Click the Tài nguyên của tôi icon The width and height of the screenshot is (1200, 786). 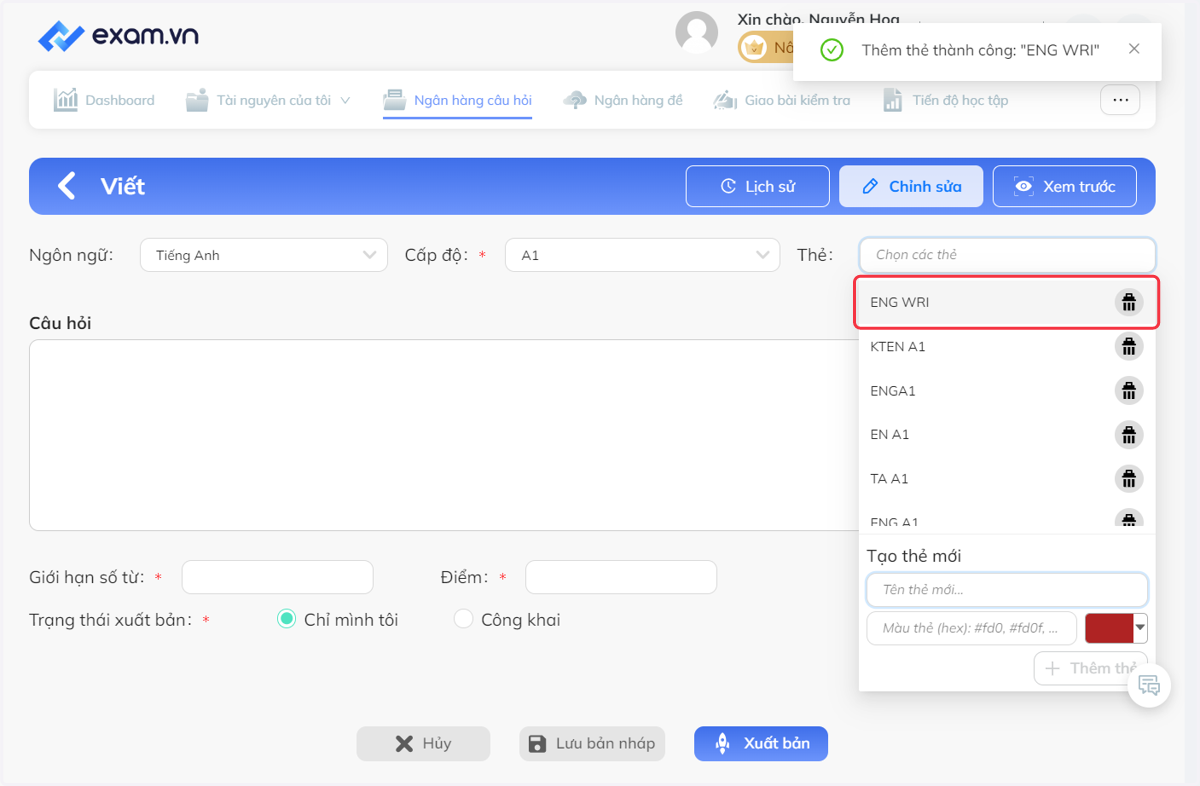pos(197,99)
